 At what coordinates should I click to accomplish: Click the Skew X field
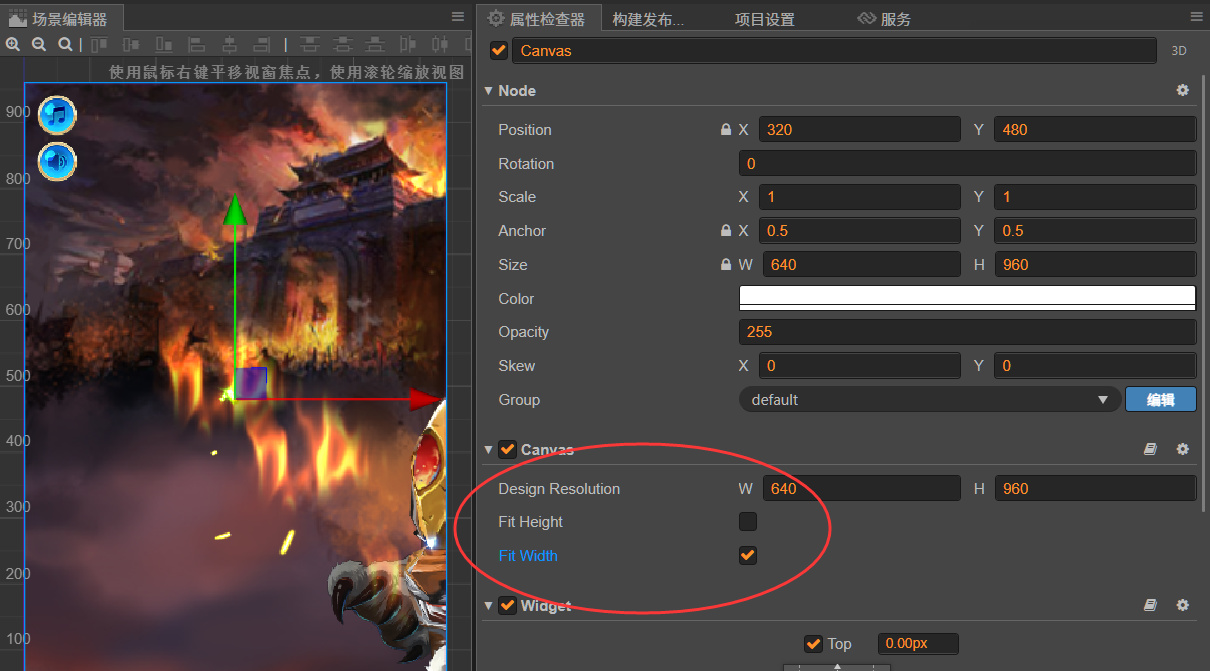[x=860, y=365]
